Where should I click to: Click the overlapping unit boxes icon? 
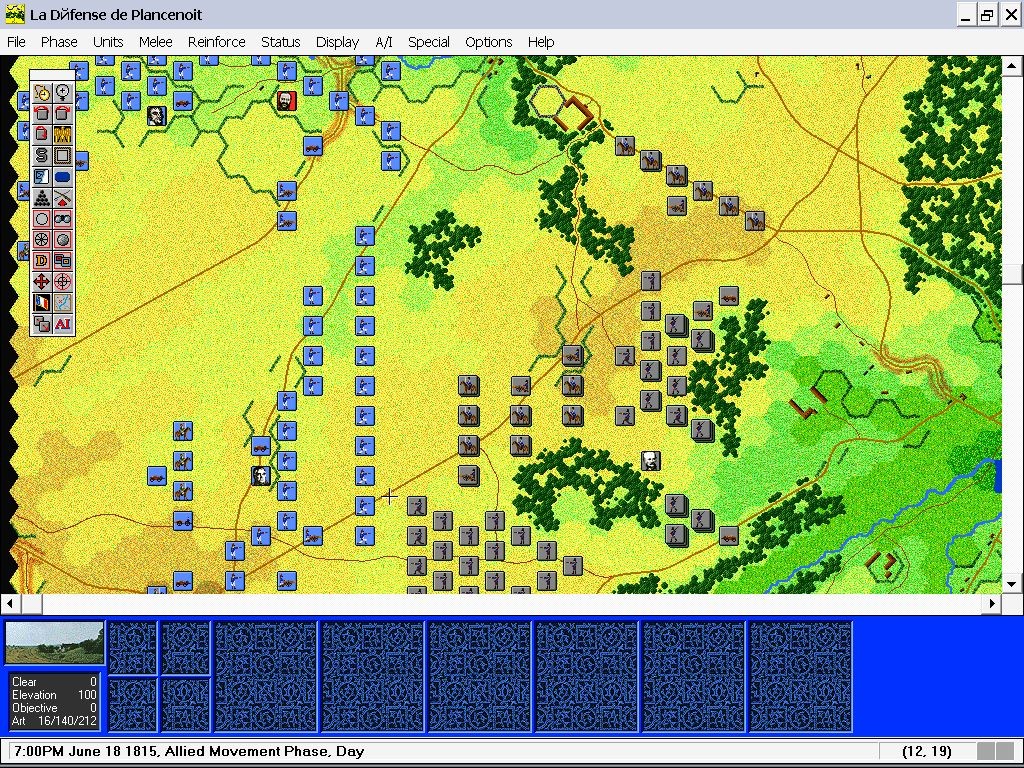[63, 261]
